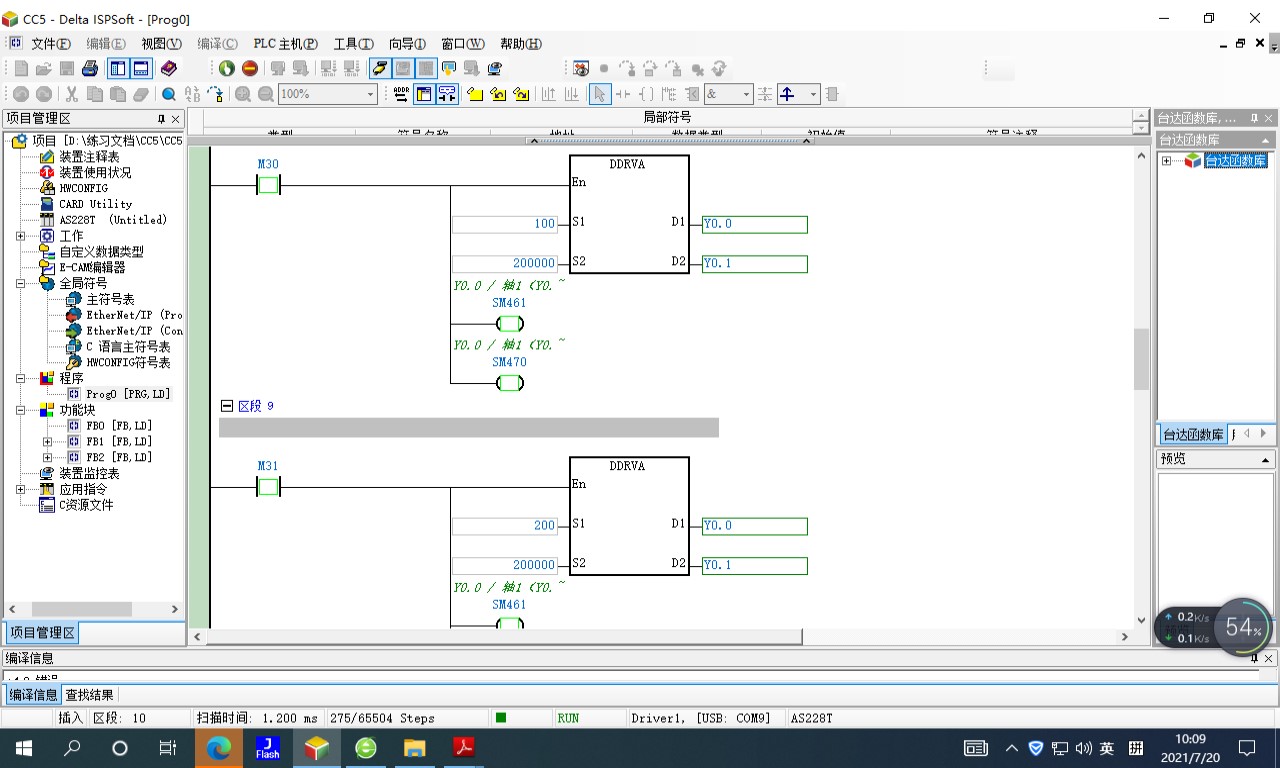Viewport: 1280px width, 768px height.
Task: Click the contact insertion tool icon
Action: pyautogui.click(x=623, y=94)
